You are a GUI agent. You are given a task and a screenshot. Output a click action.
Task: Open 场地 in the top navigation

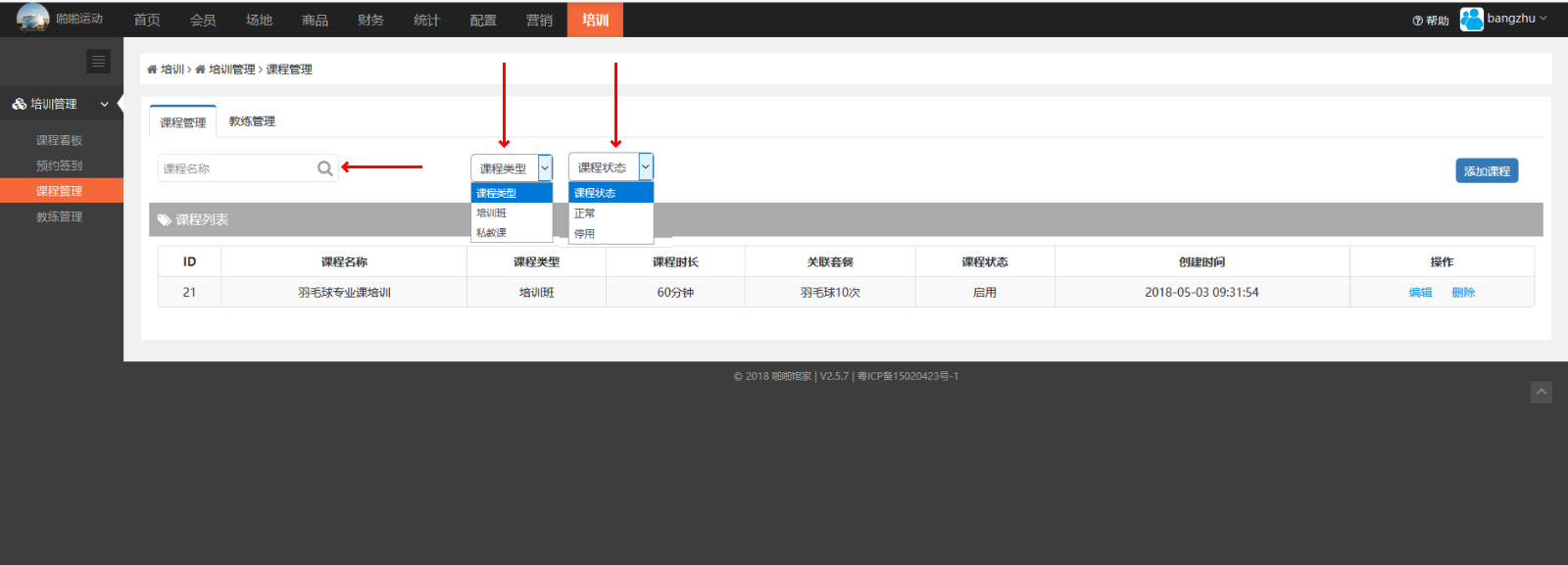tap(259, 20)
